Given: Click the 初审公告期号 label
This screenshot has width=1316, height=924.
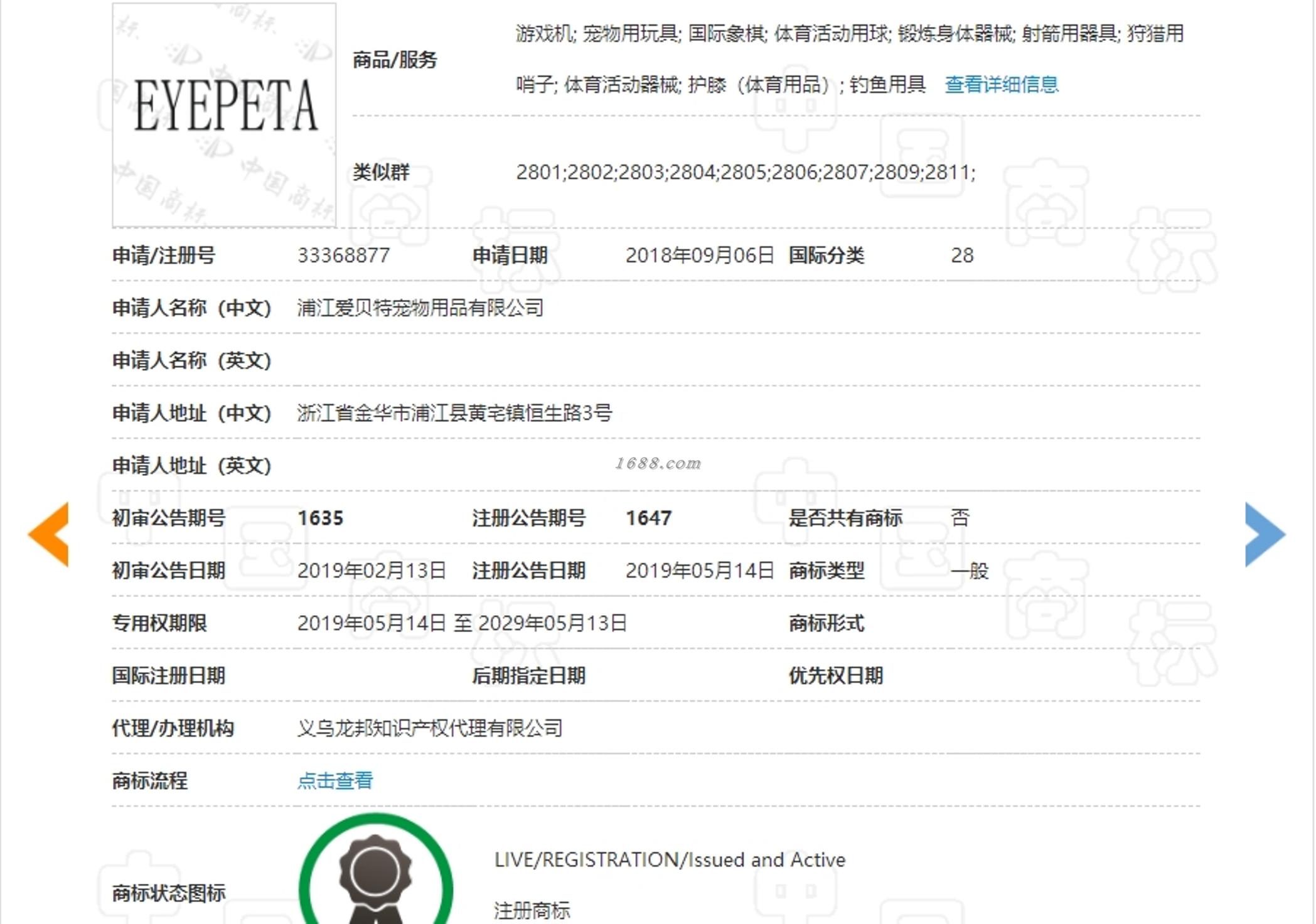Looking at the screenshot, I should point(169,518).
